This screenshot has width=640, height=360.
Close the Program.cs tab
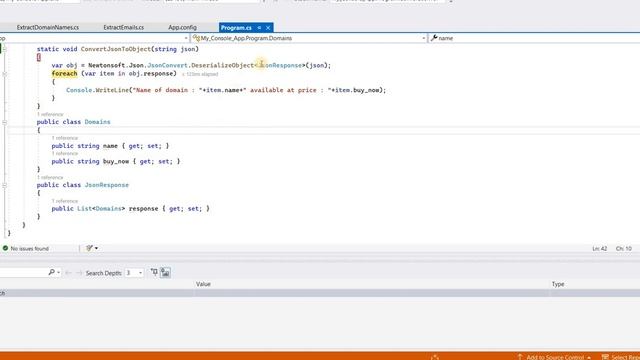[268, 27]
